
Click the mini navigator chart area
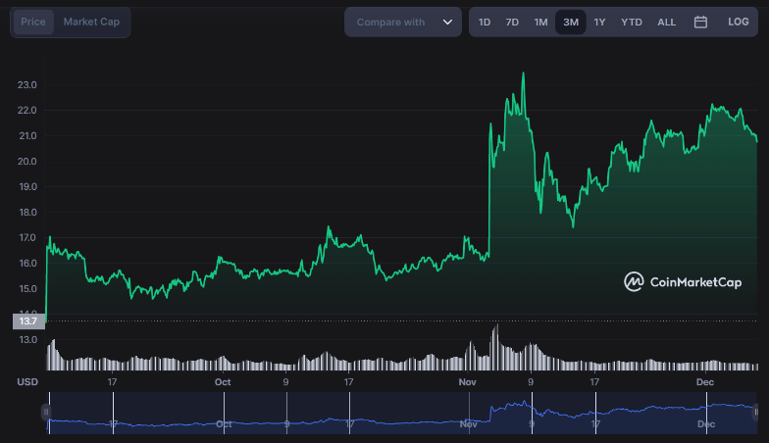pos(400,412)
